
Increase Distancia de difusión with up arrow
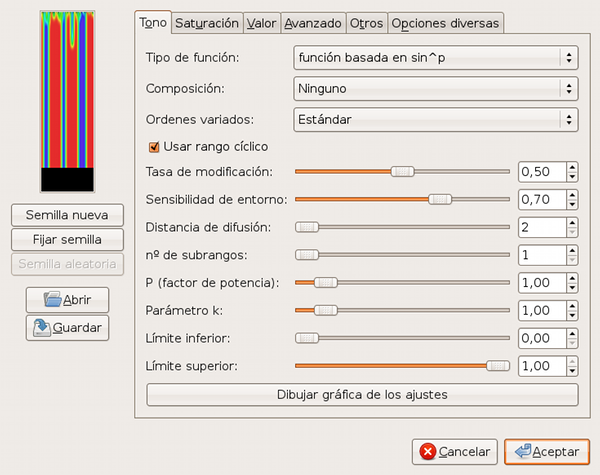pyautogui.click(x=572, y=222)
